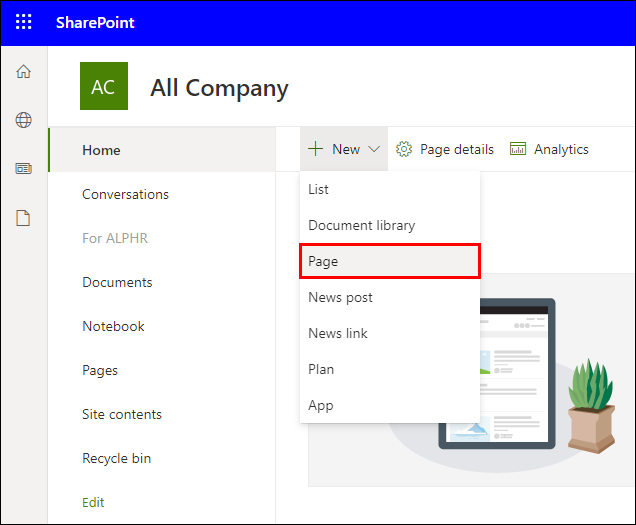Click the Analytics chart icon

pyautogui.click(x=518, y=149)
